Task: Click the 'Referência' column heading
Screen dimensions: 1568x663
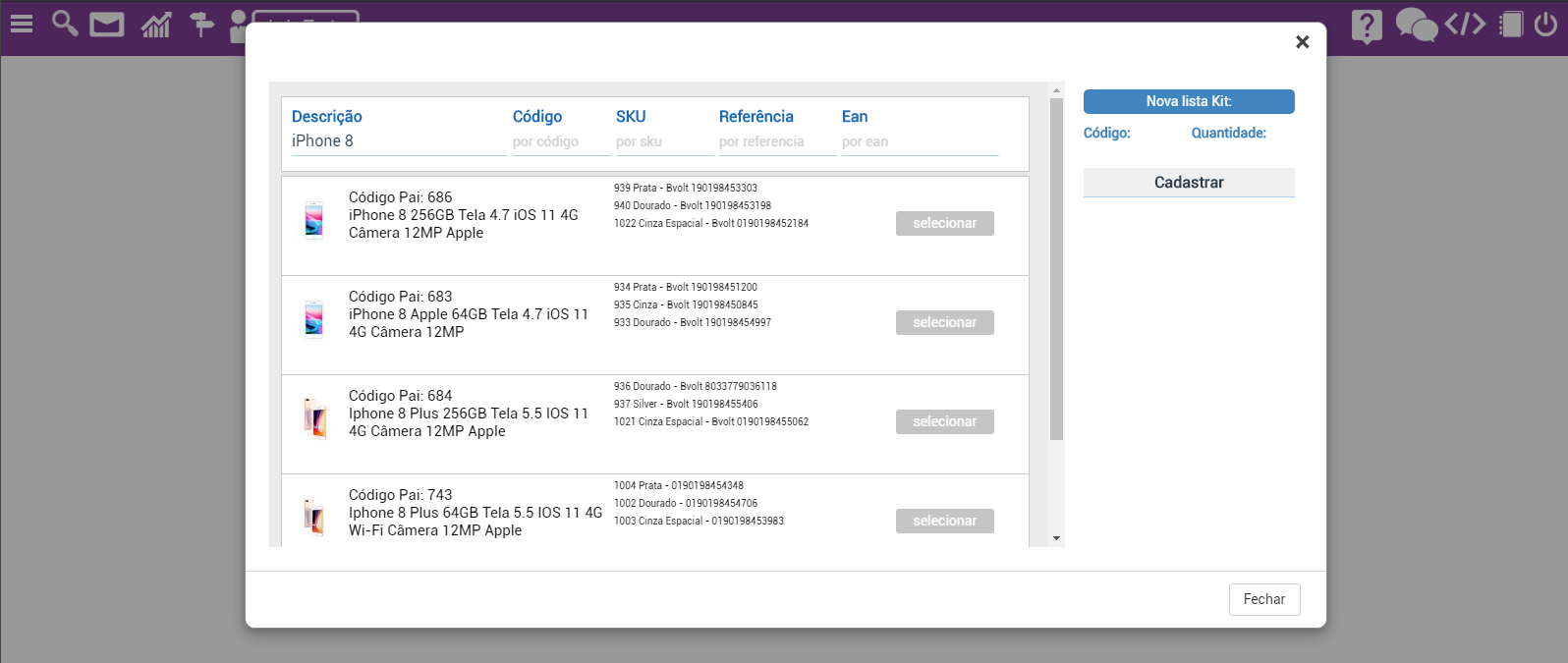Action: (756, 116)
